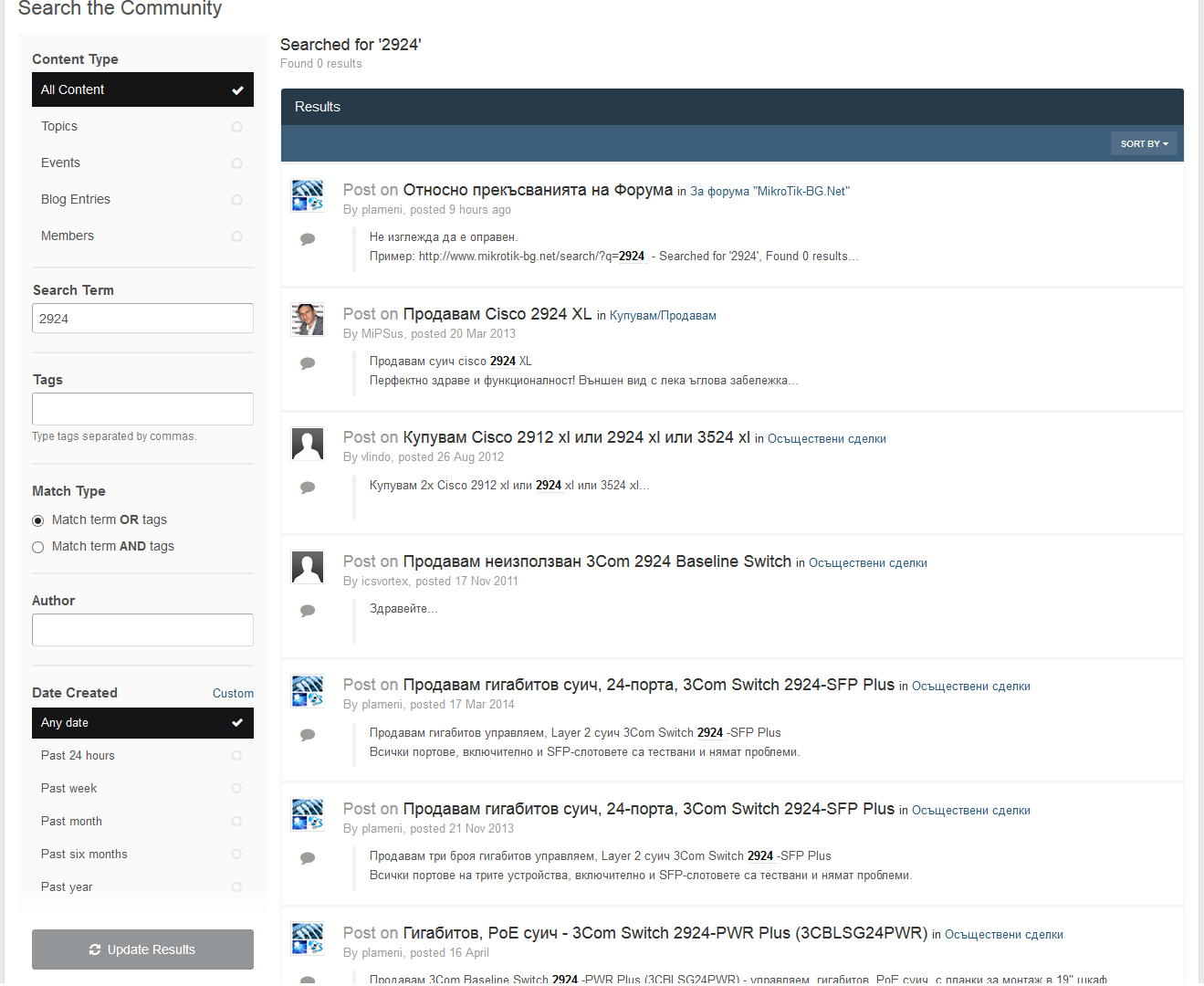Select "Match term OR tags" radio button
The width and height of the screenshot is (1204, 986).
38,520
